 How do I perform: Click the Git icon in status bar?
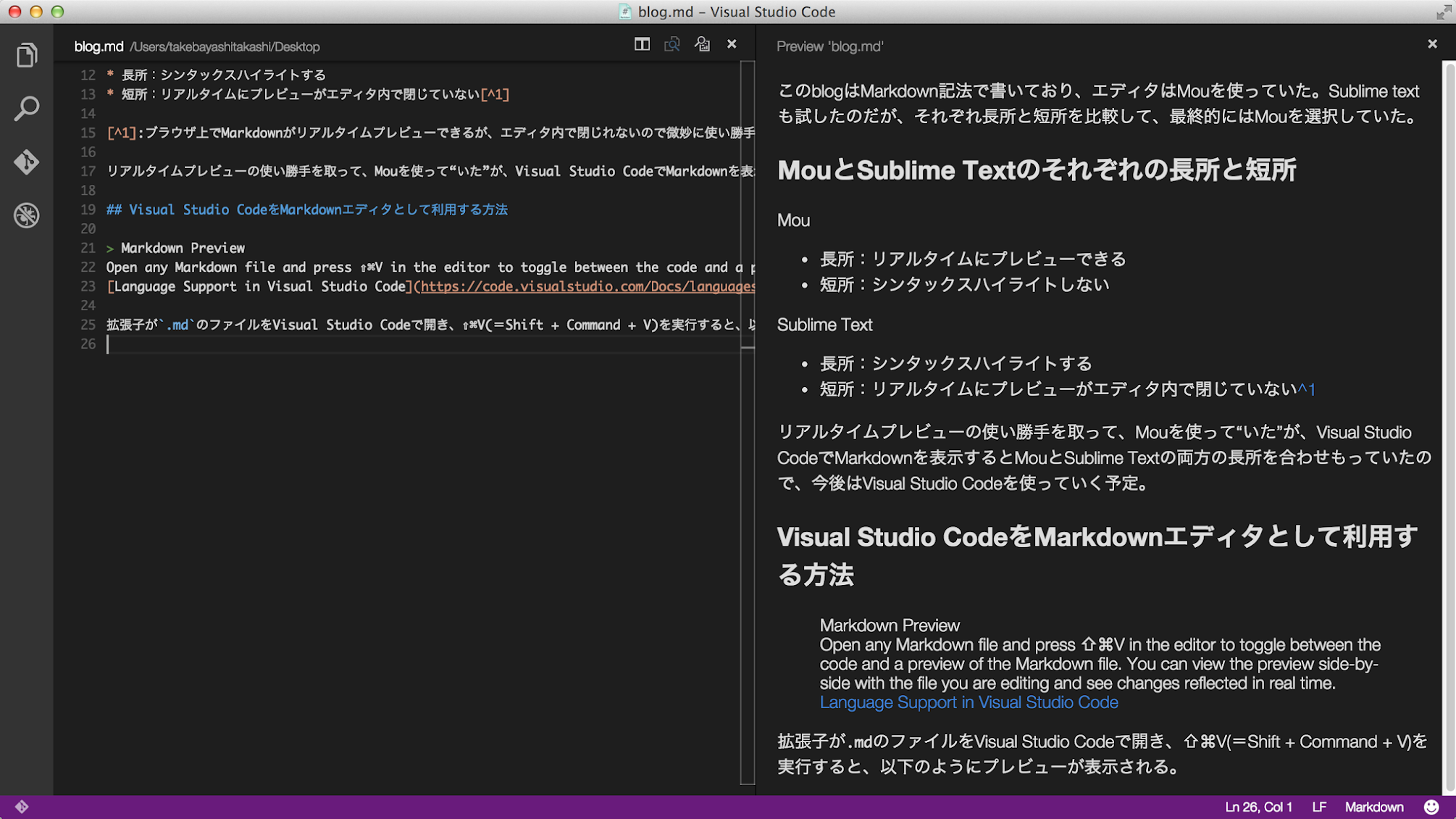22,807
